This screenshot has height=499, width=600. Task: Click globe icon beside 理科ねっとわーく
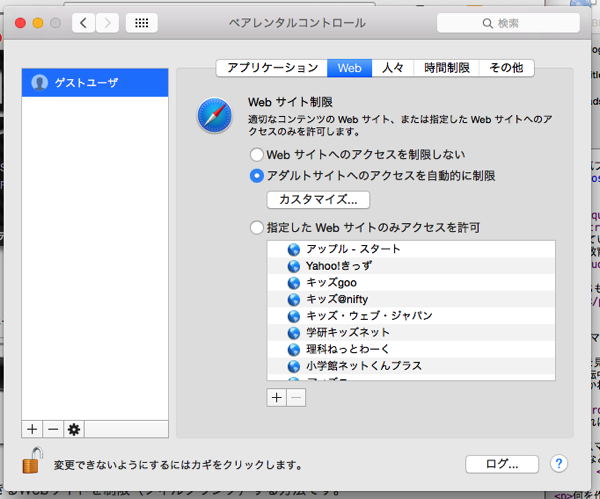(293, 349)
